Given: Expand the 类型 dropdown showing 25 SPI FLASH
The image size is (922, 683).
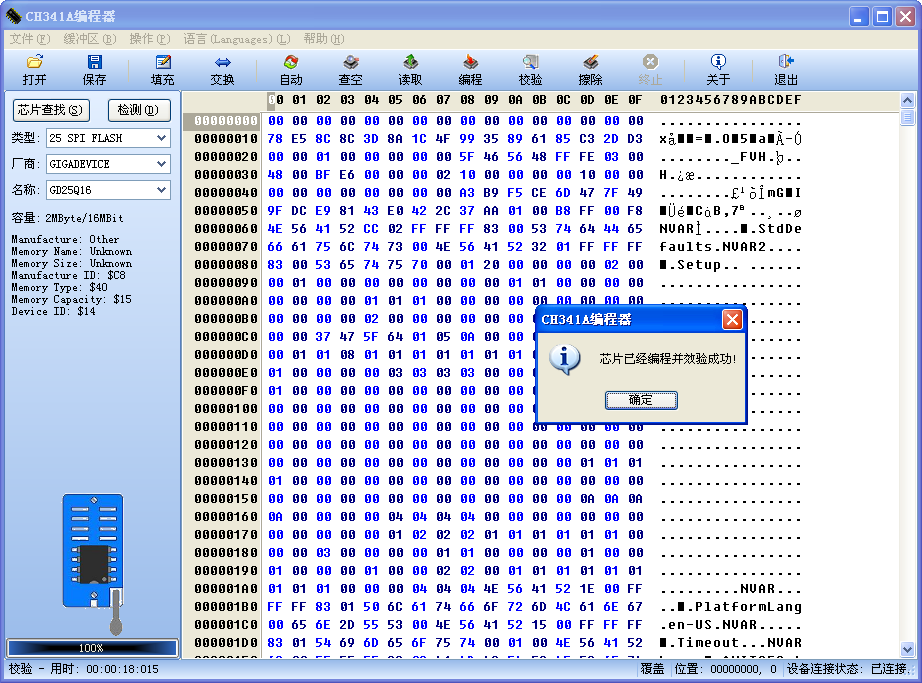Looking at the screenshot, I should tap(161, 138).
